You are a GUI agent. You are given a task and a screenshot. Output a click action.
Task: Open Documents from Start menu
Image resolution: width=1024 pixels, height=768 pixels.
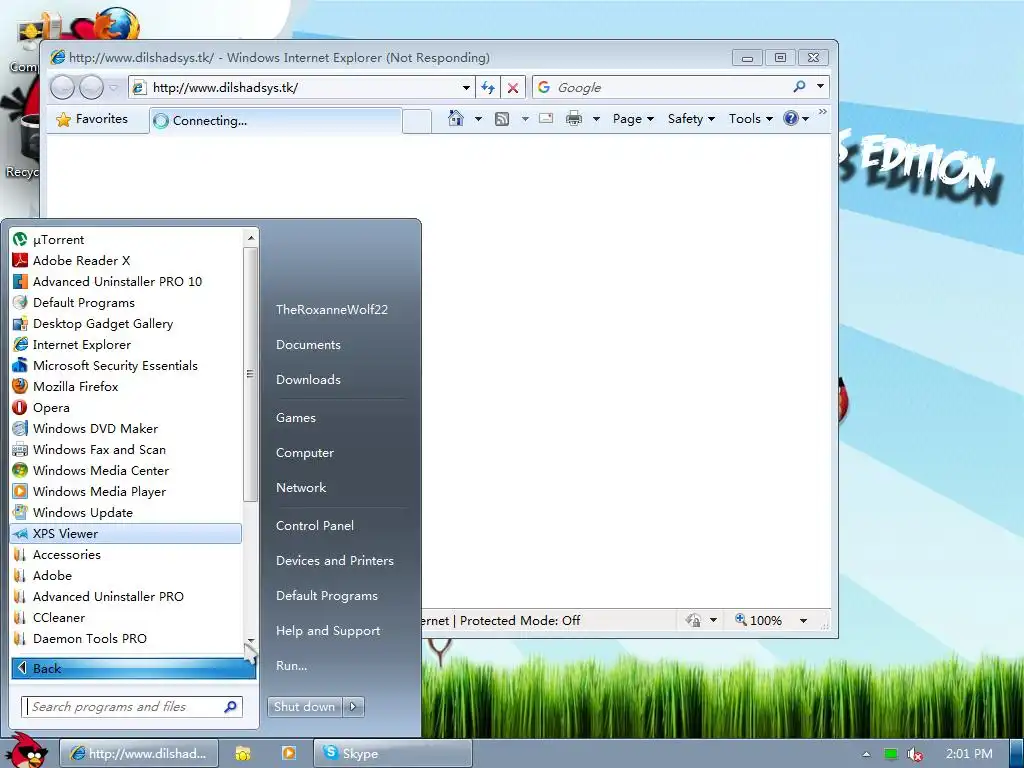tap(308, 345)
